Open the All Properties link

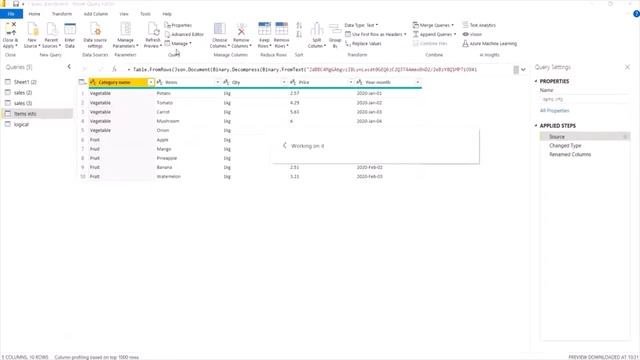[554, 111]
